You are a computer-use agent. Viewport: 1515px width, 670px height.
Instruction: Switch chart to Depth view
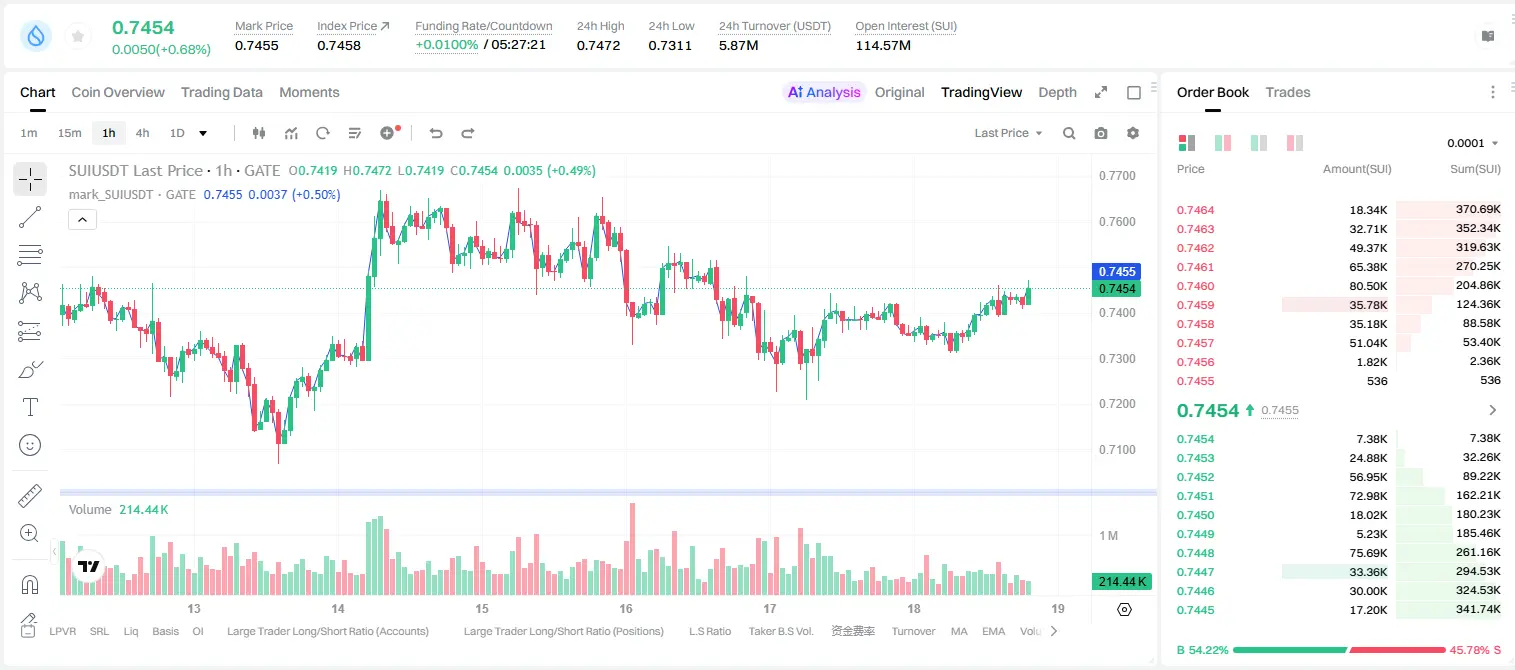pos(1057,92)
